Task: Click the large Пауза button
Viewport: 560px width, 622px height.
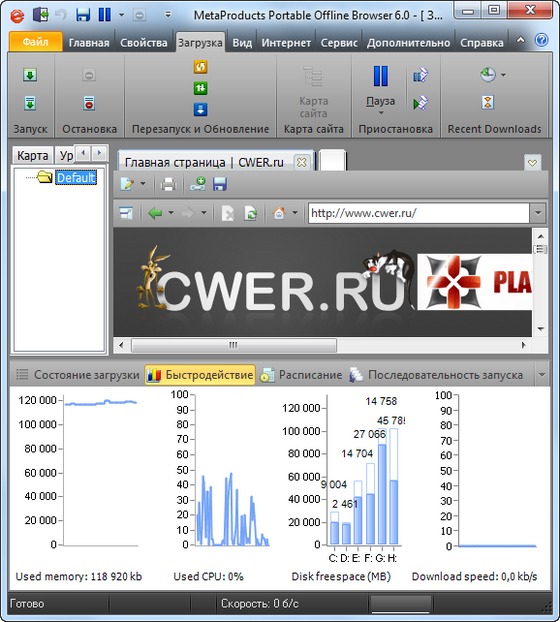Action: pyautogui.click(x=380, y=86)
